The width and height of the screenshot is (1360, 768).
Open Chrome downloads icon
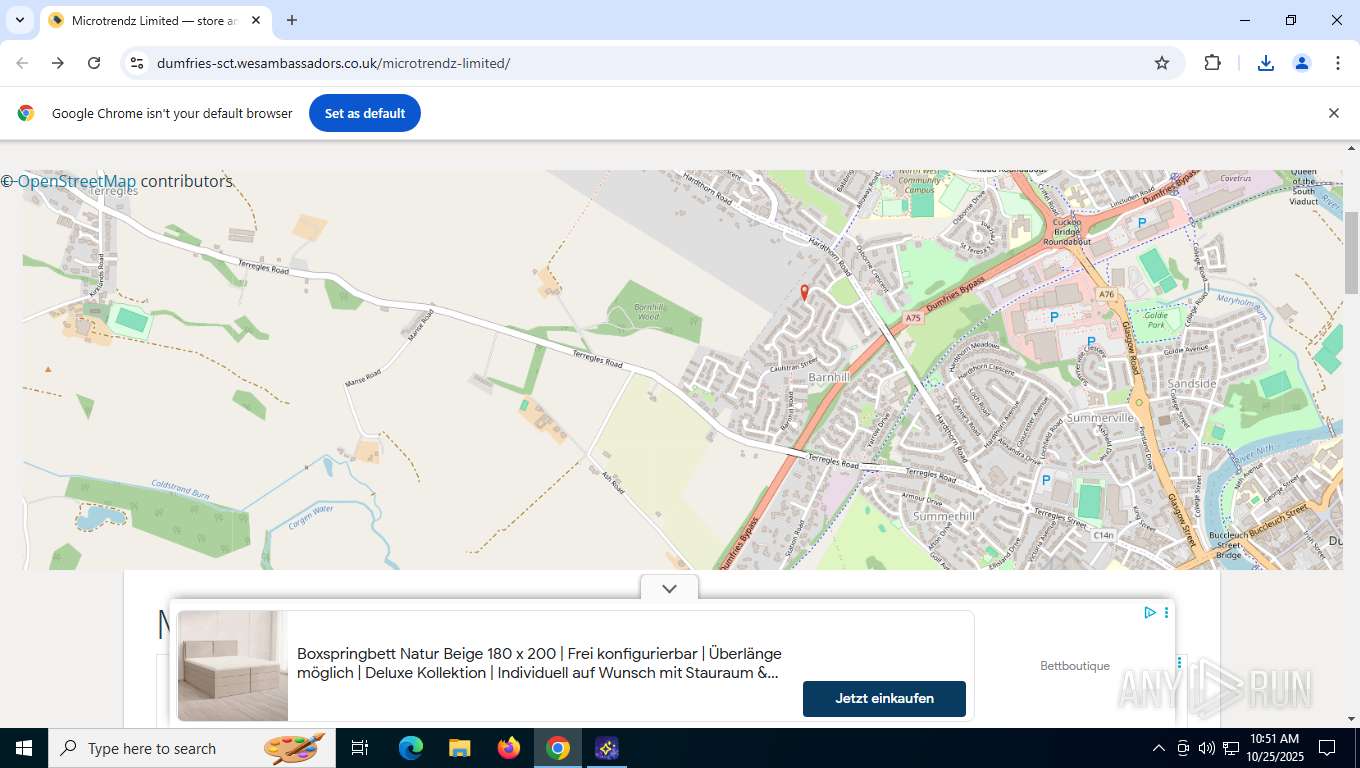[x=1265, y=63]
